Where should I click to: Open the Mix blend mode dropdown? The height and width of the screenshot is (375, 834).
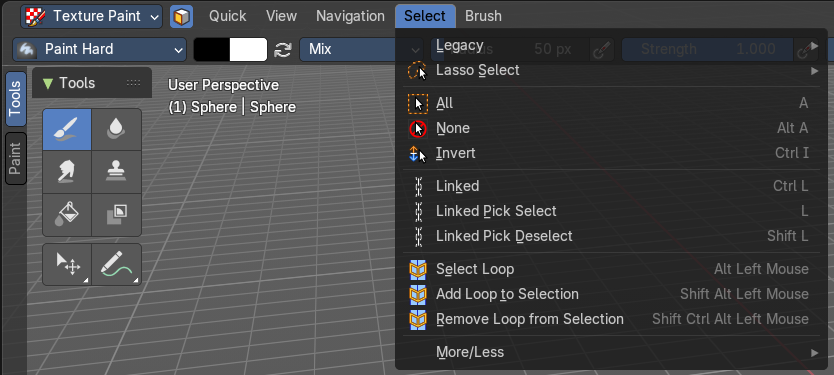(x=361, y=49)
